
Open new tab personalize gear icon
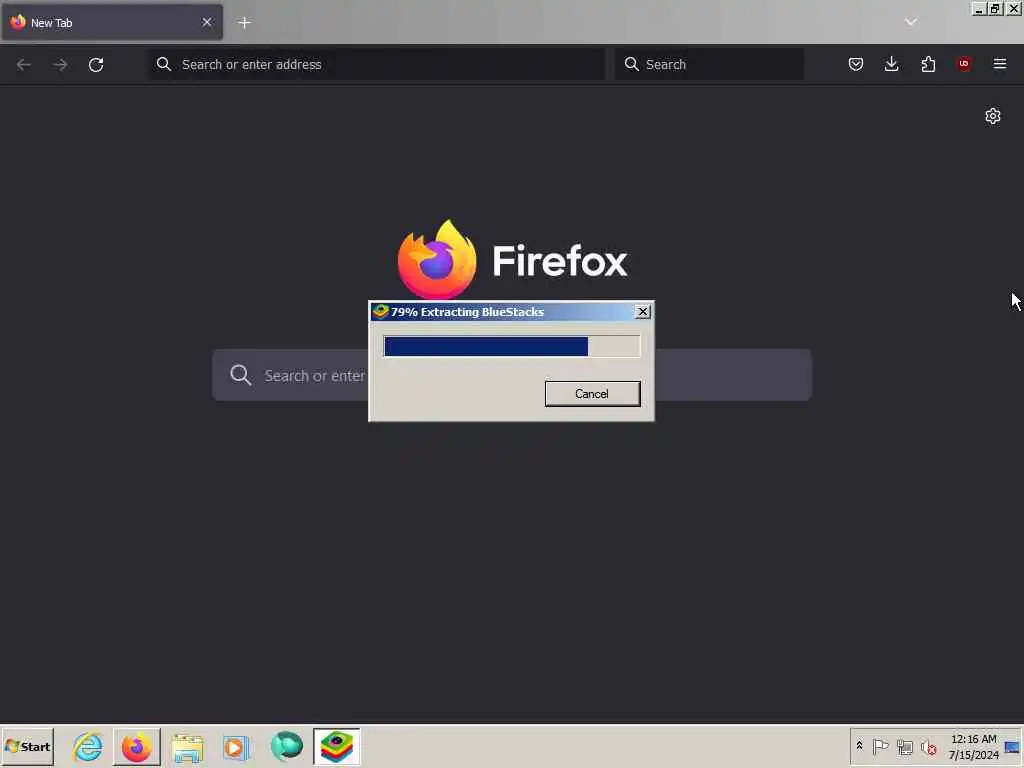[x=993, y=116]
